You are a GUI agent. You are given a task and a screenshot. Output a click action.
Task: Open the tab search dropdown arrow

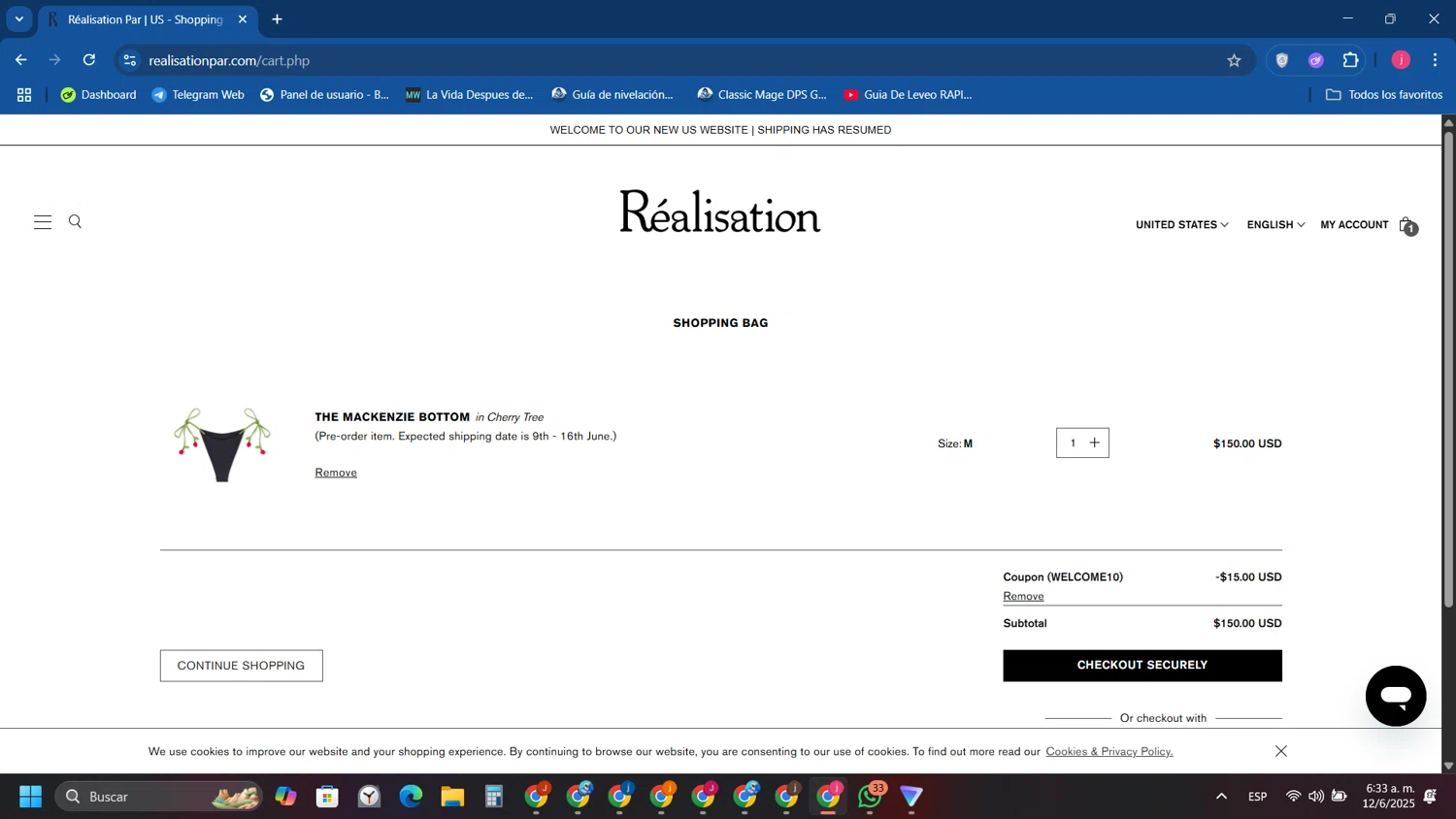point(18,19)
